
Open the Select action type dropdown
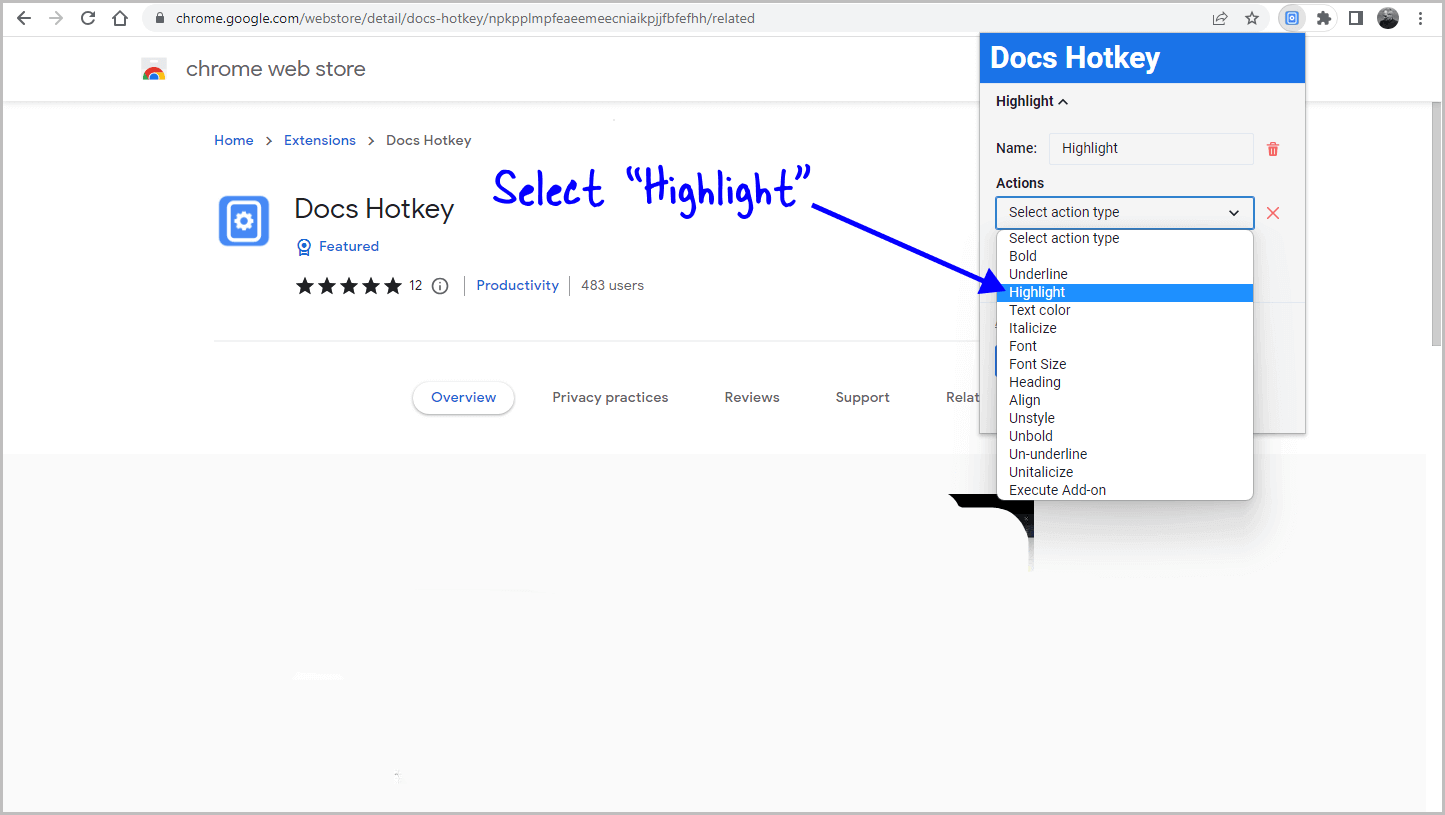pyautogui.click(x=1124, y=212)
